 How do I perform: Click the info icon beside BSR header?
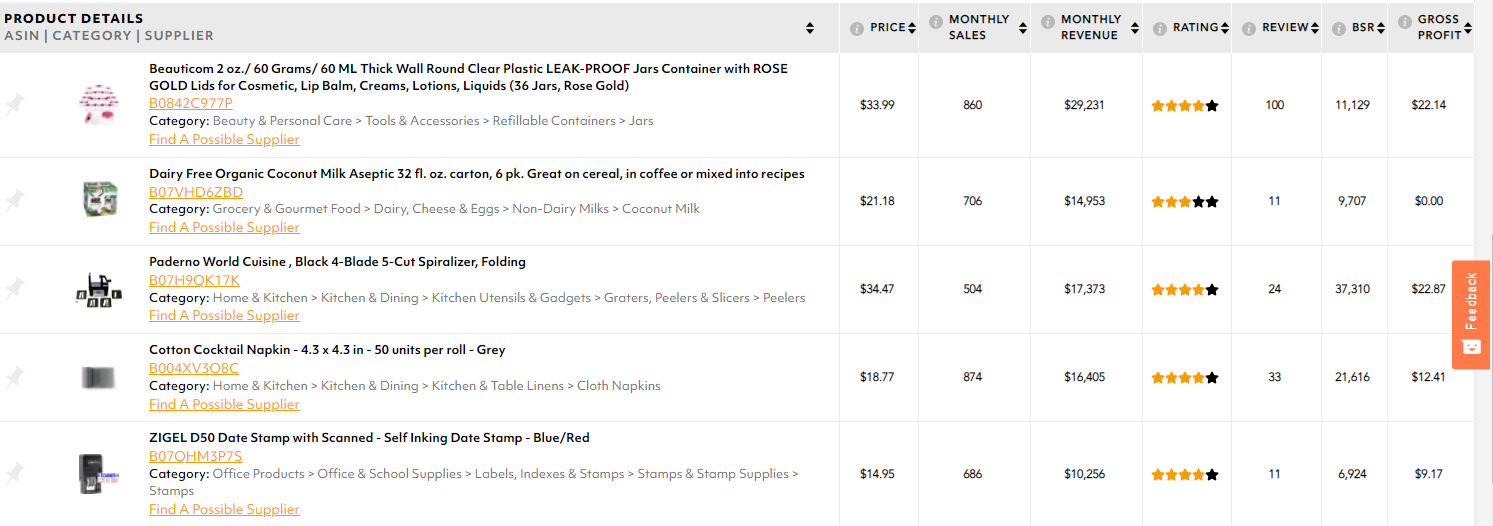pos(1339,28)
